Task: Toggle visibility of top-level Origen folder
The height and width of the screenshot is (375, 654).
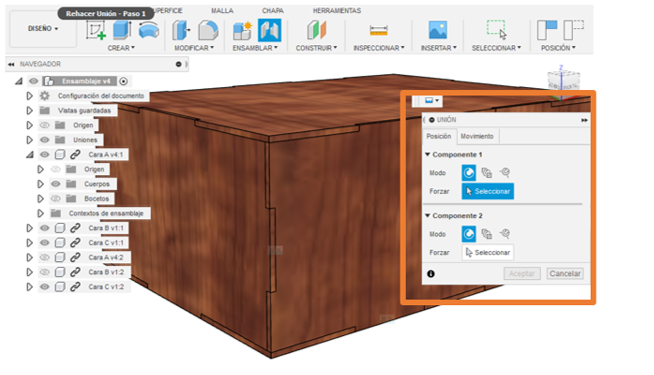Action: point(45,125)
